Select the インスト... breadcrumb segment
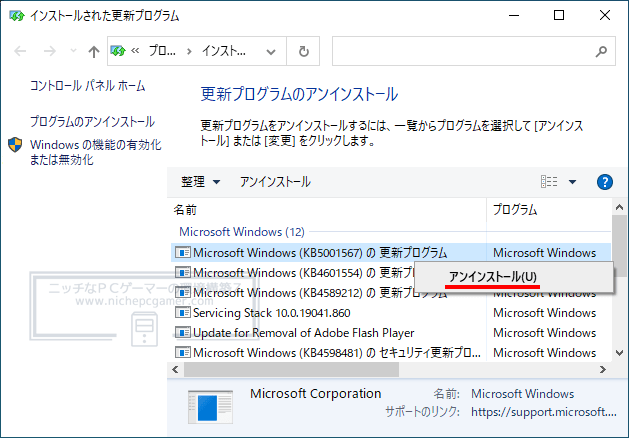 coord(224,51)
